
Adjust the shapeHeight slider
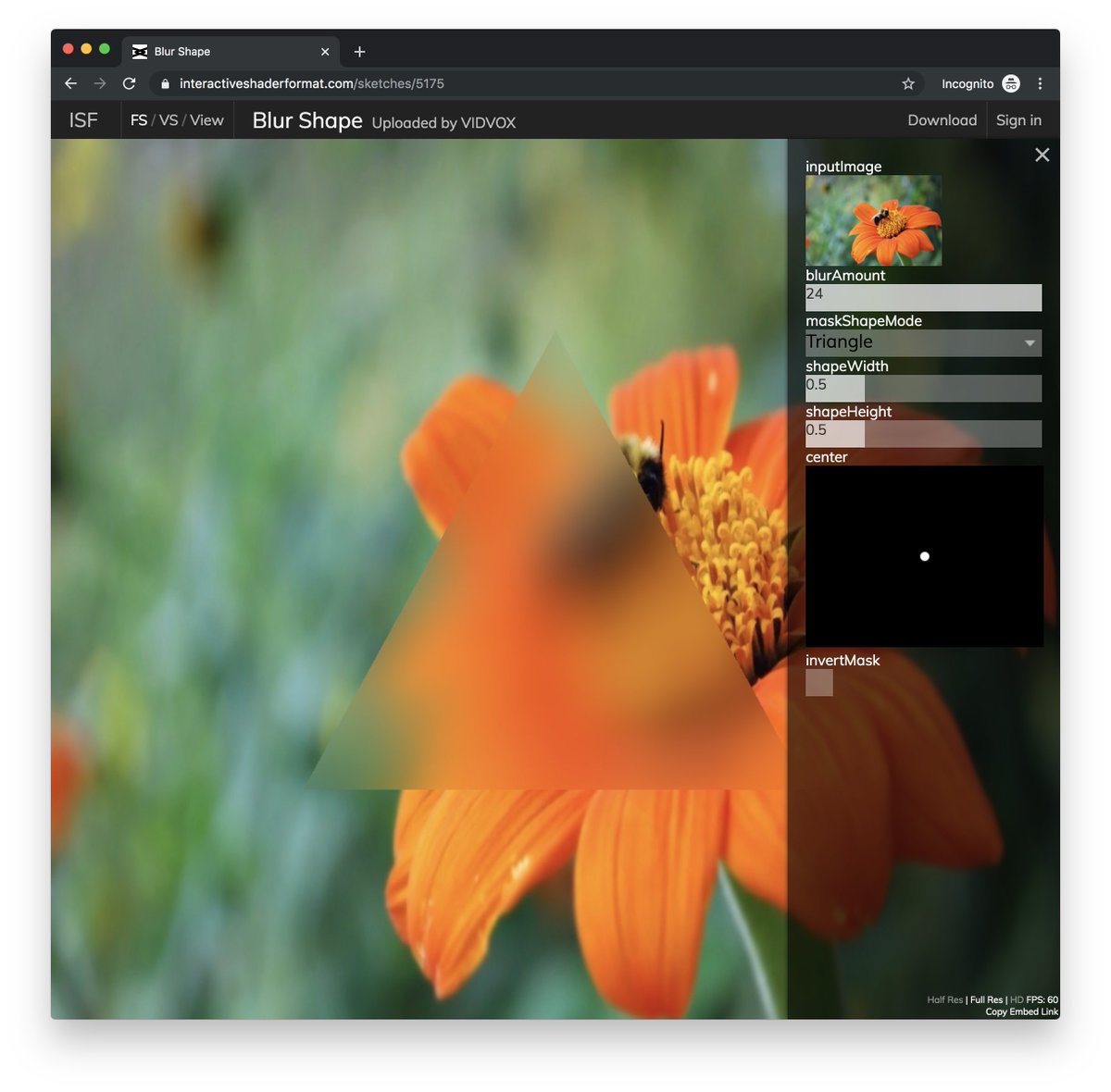tap(923, 433)
